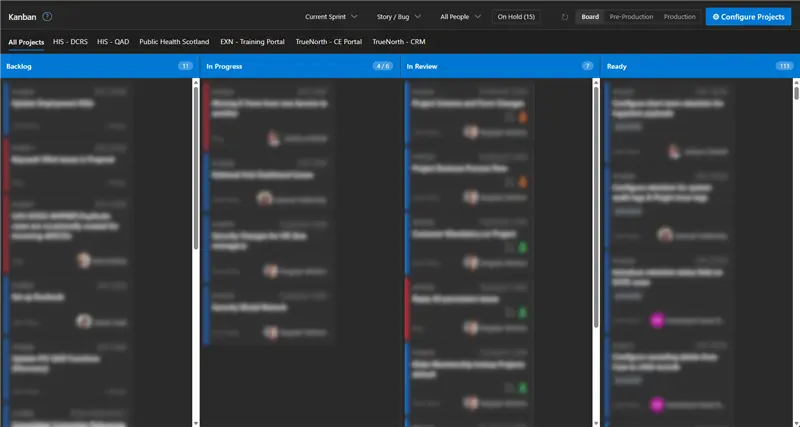Viewport: 800px width, 427px height.
Task: Switch to Pre-Production view
Action: click(x=631, y=17)
